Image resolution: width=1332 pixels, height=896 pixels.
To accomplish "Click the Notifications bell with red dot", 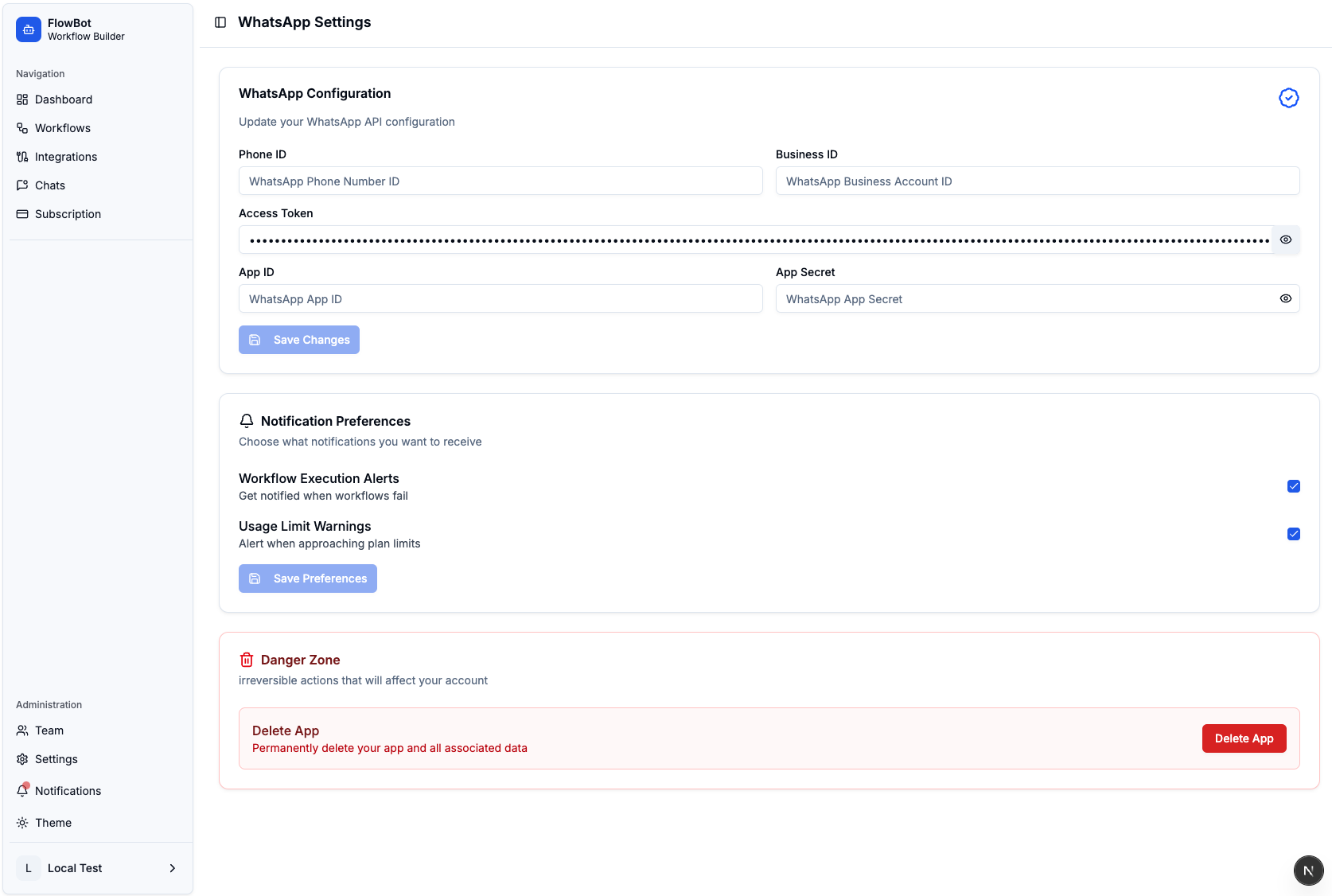I will [23, 790].
